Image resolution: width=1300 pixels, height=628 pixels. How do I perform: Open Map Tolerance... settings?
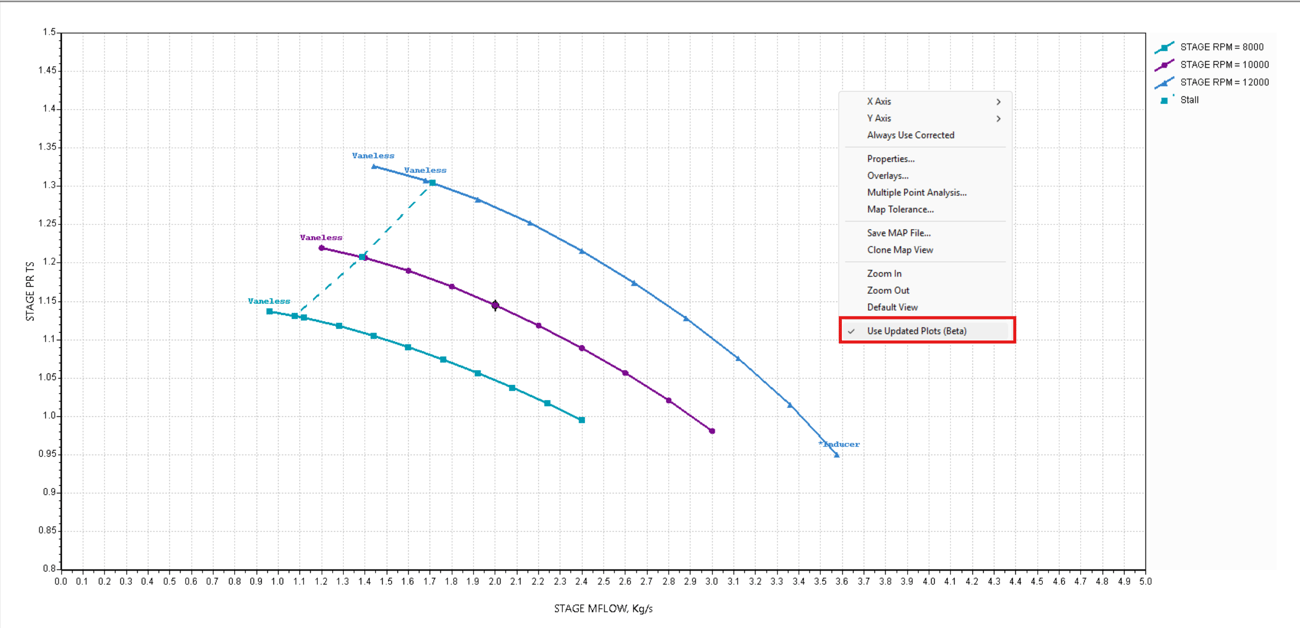[x=900, y=210]
